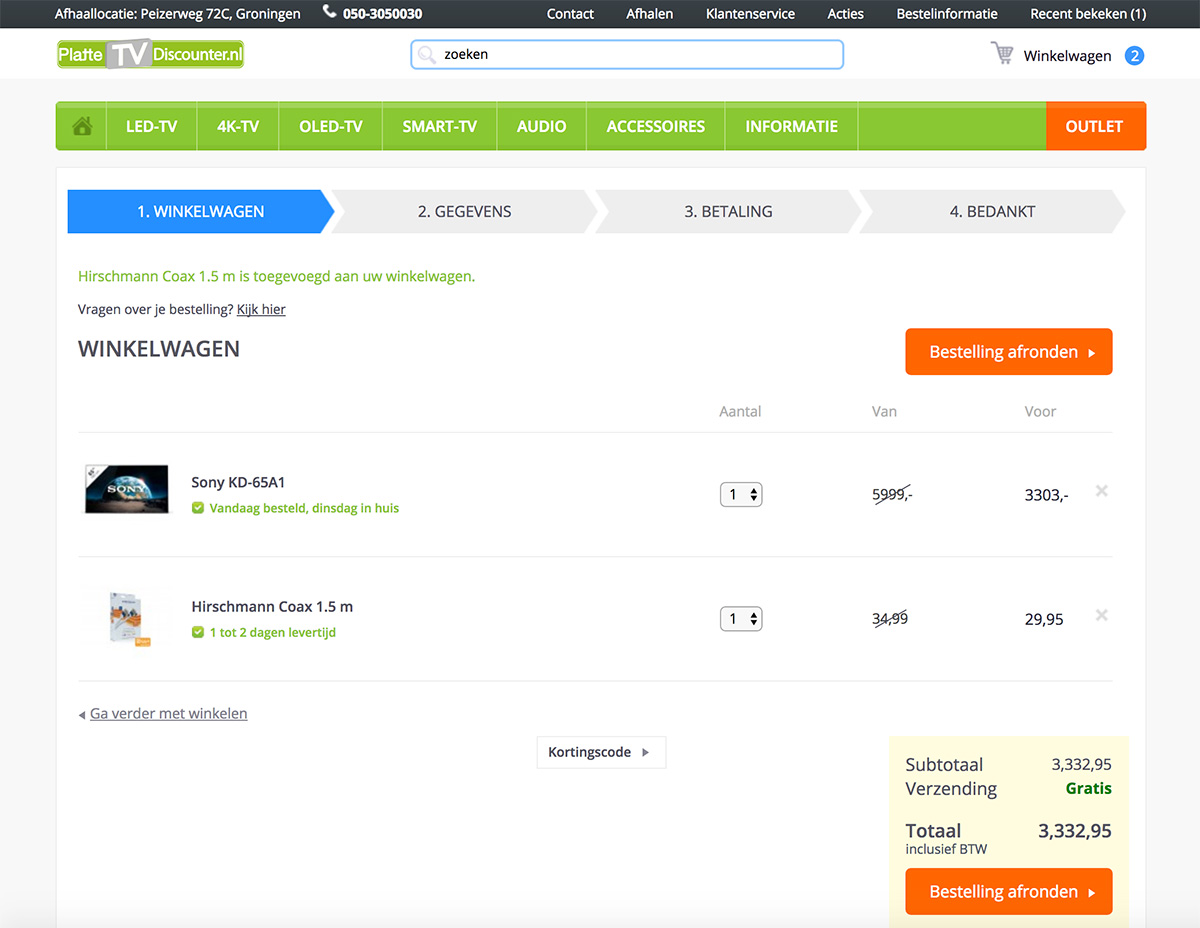This screenshot has width=1200, height=928.
Task: Remove Sony KD-65A1 from cart
Action: tap(1101, 491)
